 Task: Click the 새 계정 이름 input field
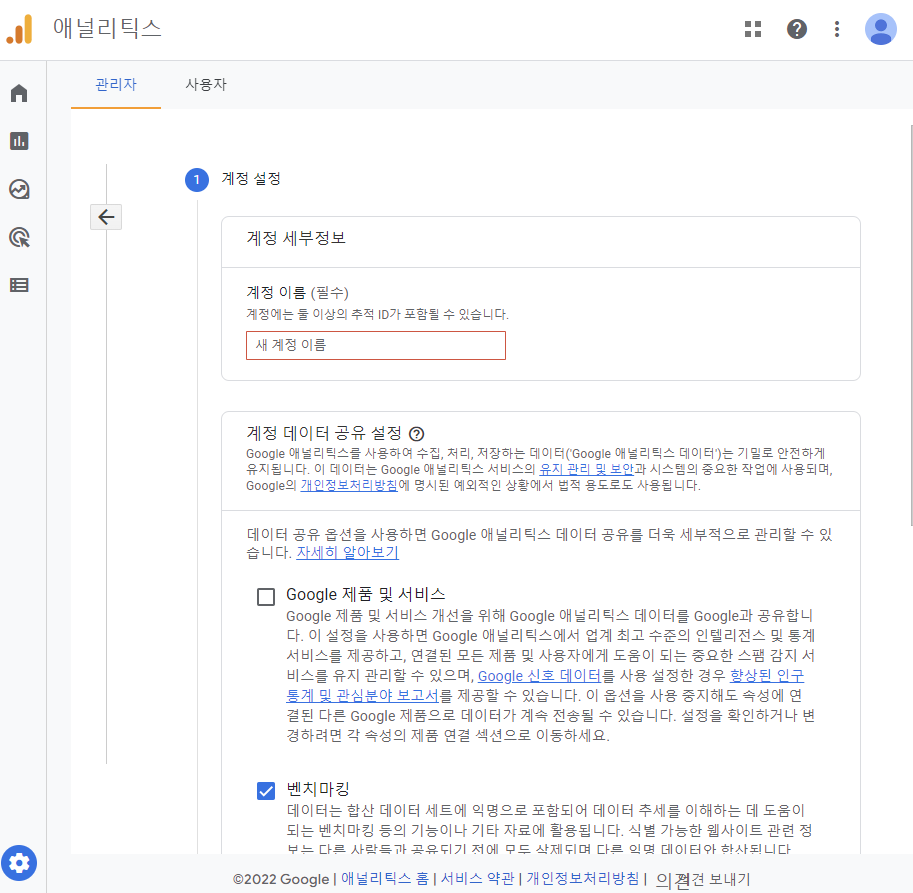pos(376,345)
